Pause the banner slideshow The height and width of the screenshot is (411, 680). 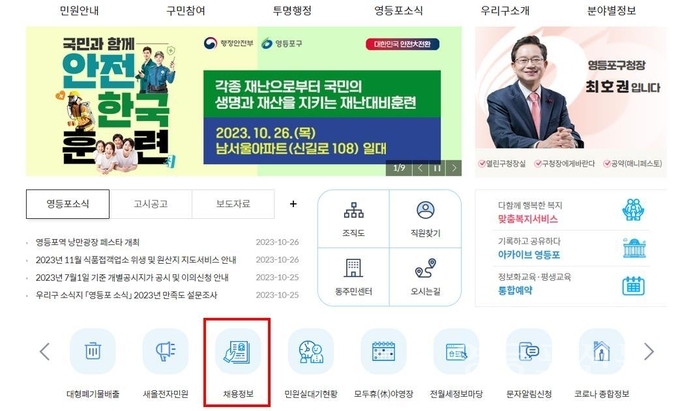click(x=437, y=168)
